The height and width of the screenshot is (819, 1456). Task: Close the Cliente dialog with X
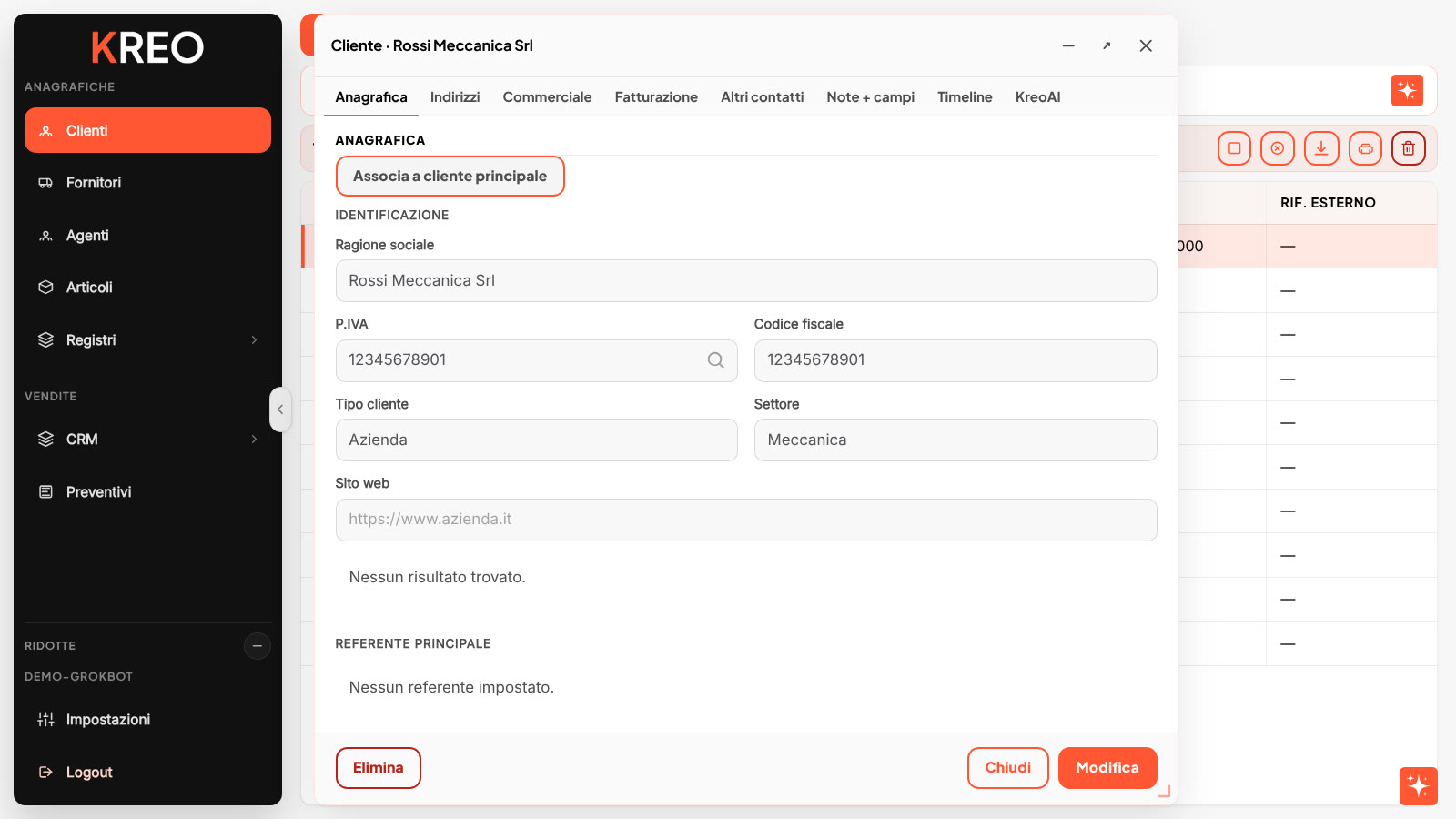coord(1146,45)
